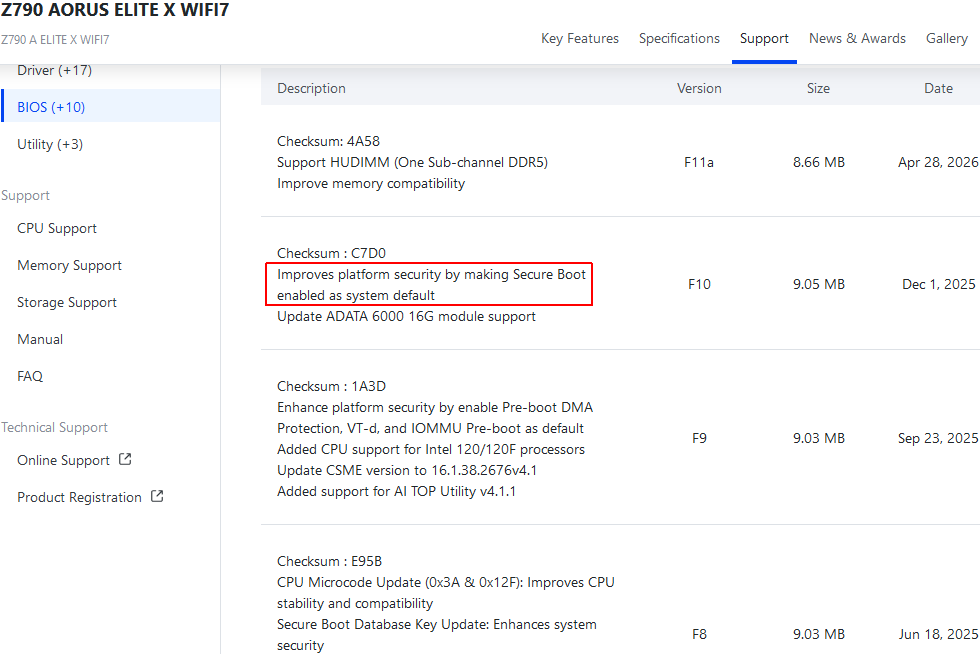Open the CPU Support link
The image size is (980, 654).
tap(57, 228)
